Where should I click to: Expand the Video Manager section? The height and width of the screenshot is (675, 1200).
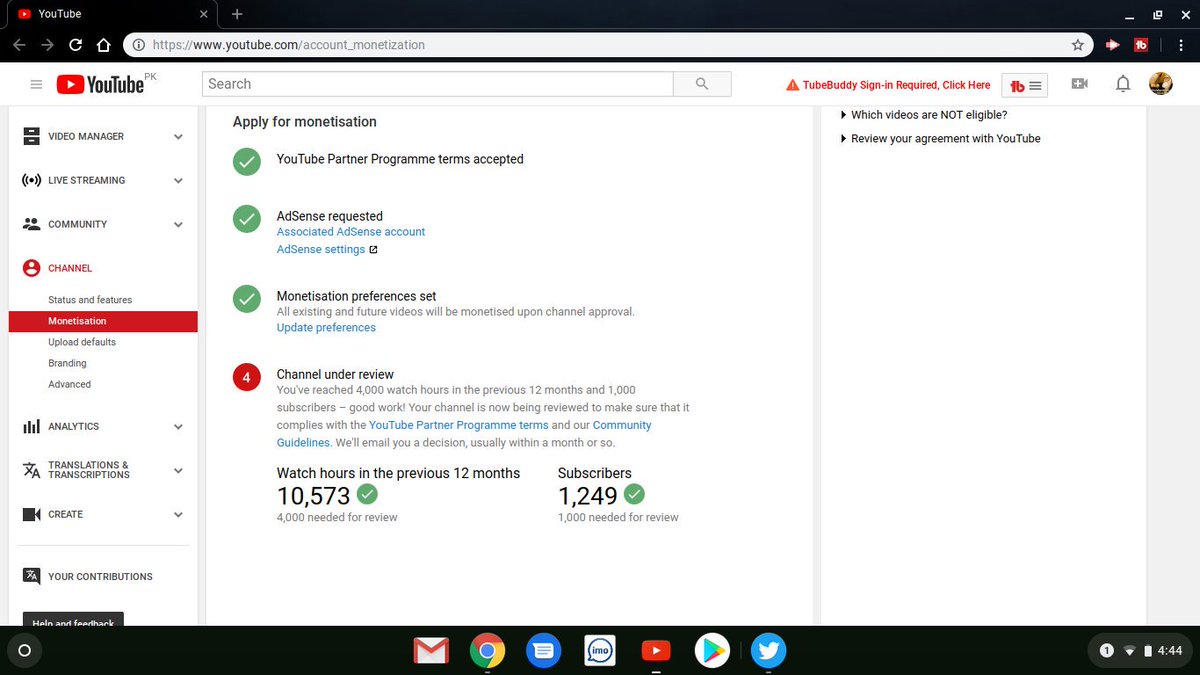tap(178, 137)
